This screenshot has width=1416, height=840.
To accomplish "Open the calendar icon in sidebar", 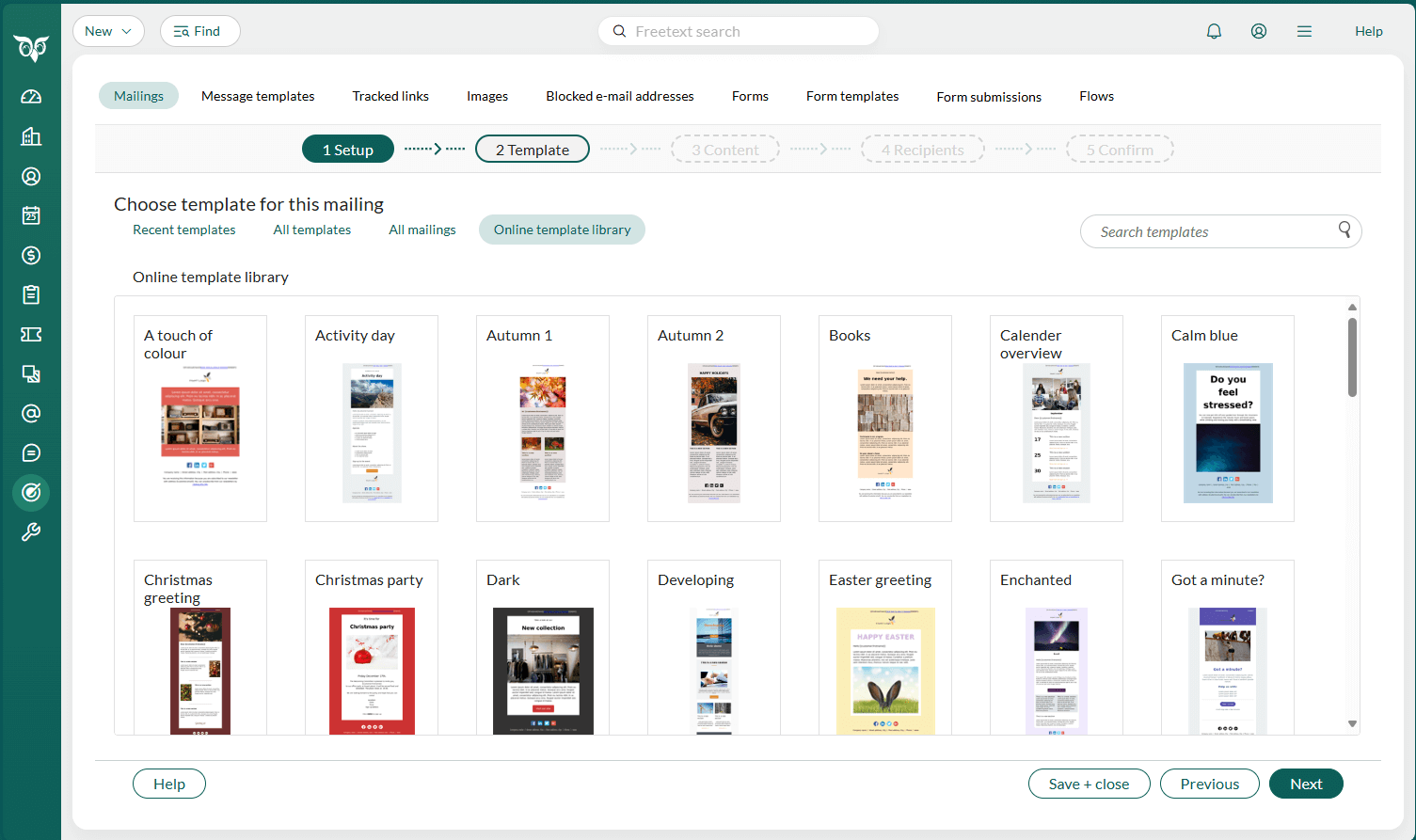I will point(31,215).
